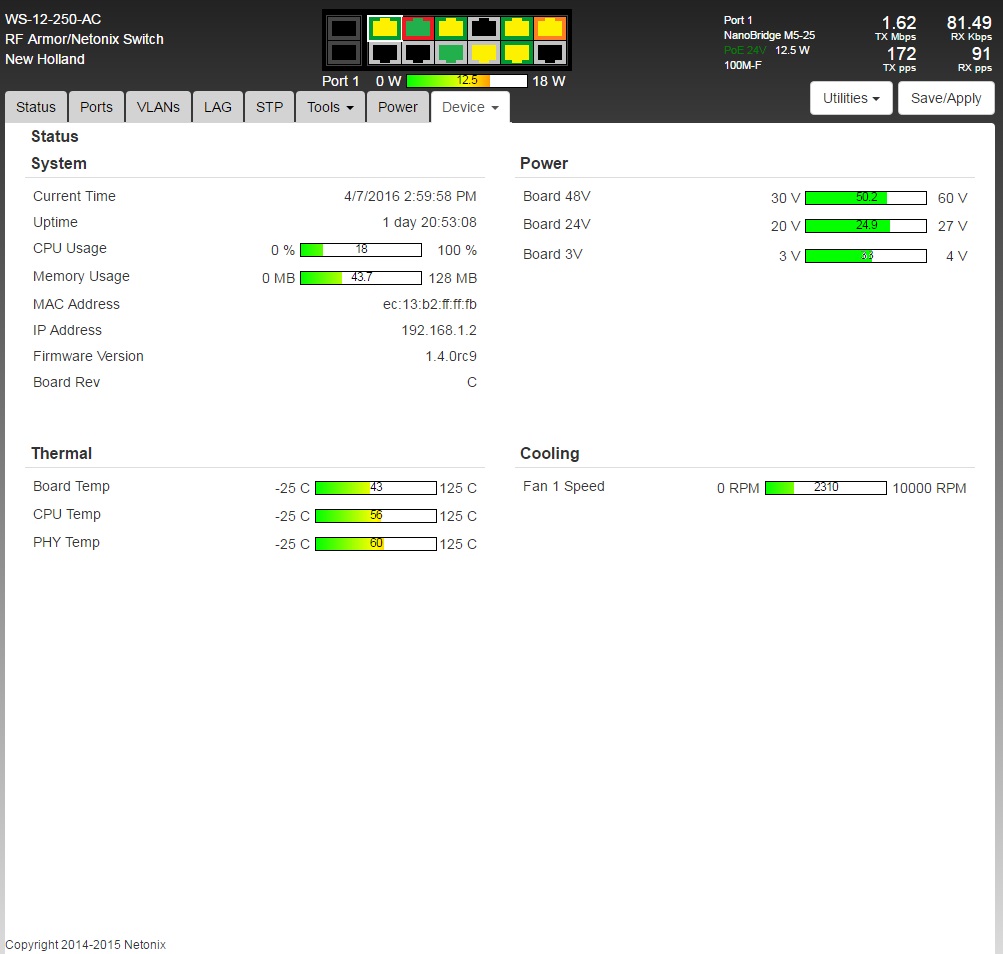Screen dimensions: 1003x954
Task: Open the Utilities dropdown
Action: pos(851,98)
